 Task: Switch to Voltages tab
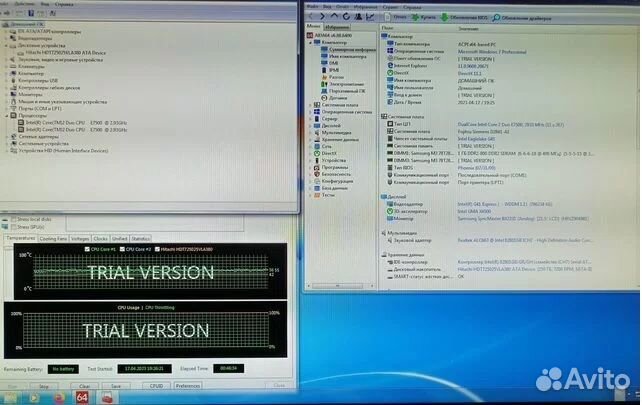coord(80,238)
